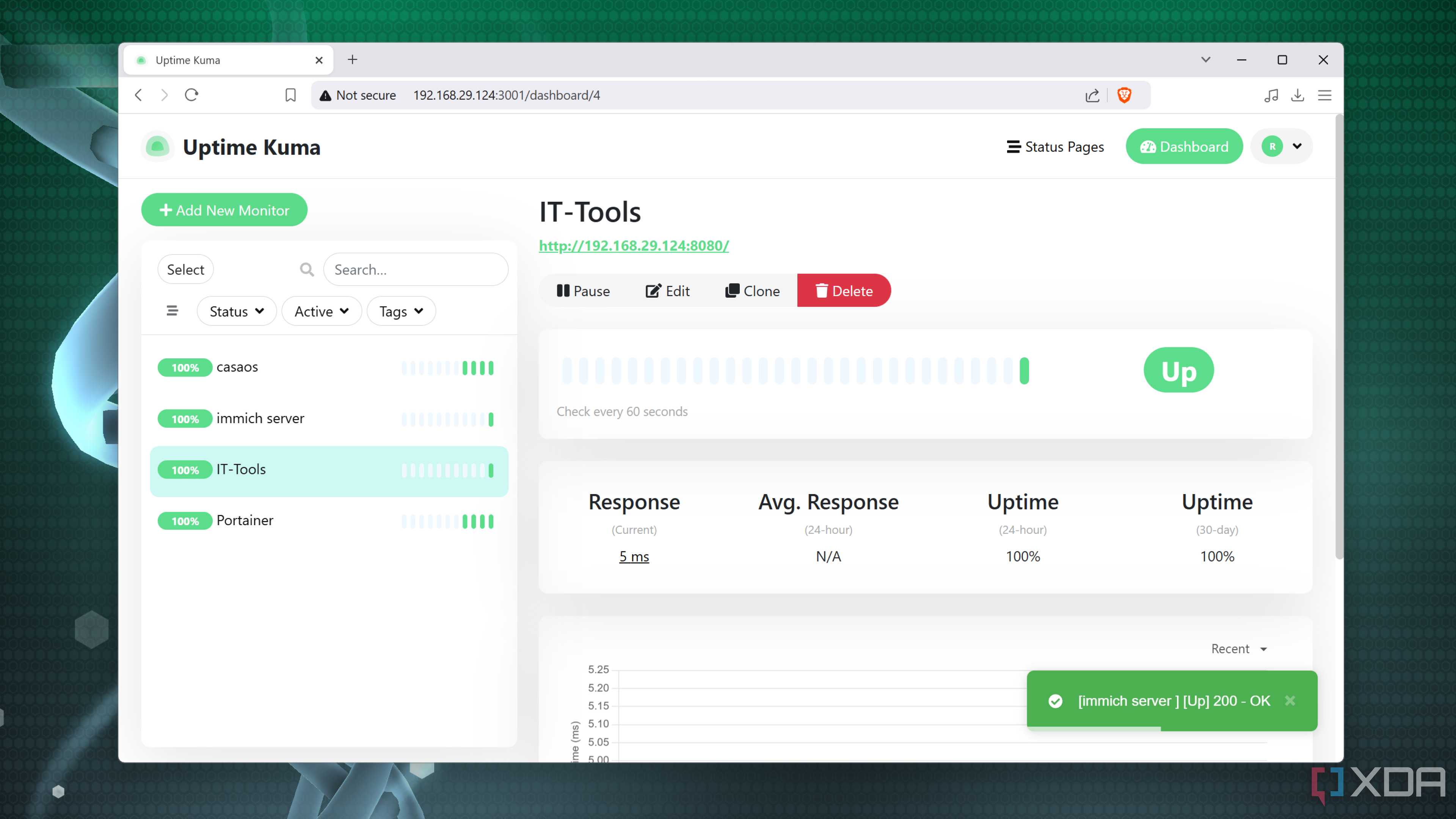The width and height of the screenshot is (1456, 819).
Task: Change the Recent chart dropdown
Action: click(x=1239, y=649)
